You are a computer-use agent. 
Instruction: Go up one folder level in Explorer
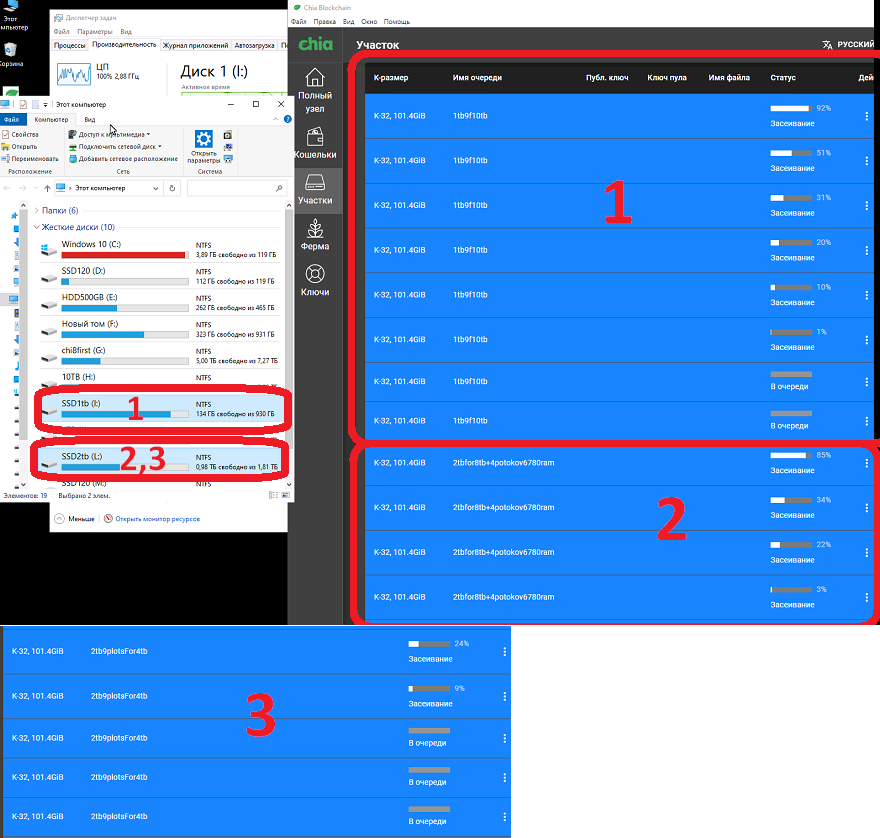coord(47,188)
